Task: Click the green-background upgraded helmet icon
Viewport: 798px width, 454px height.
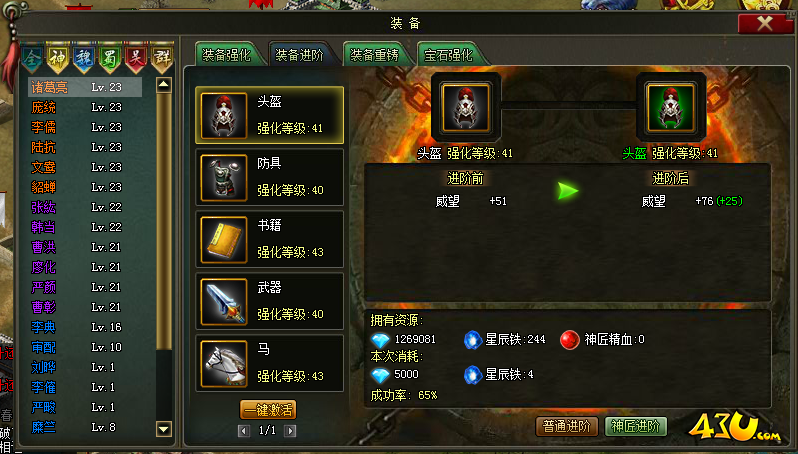Action: 671,108
